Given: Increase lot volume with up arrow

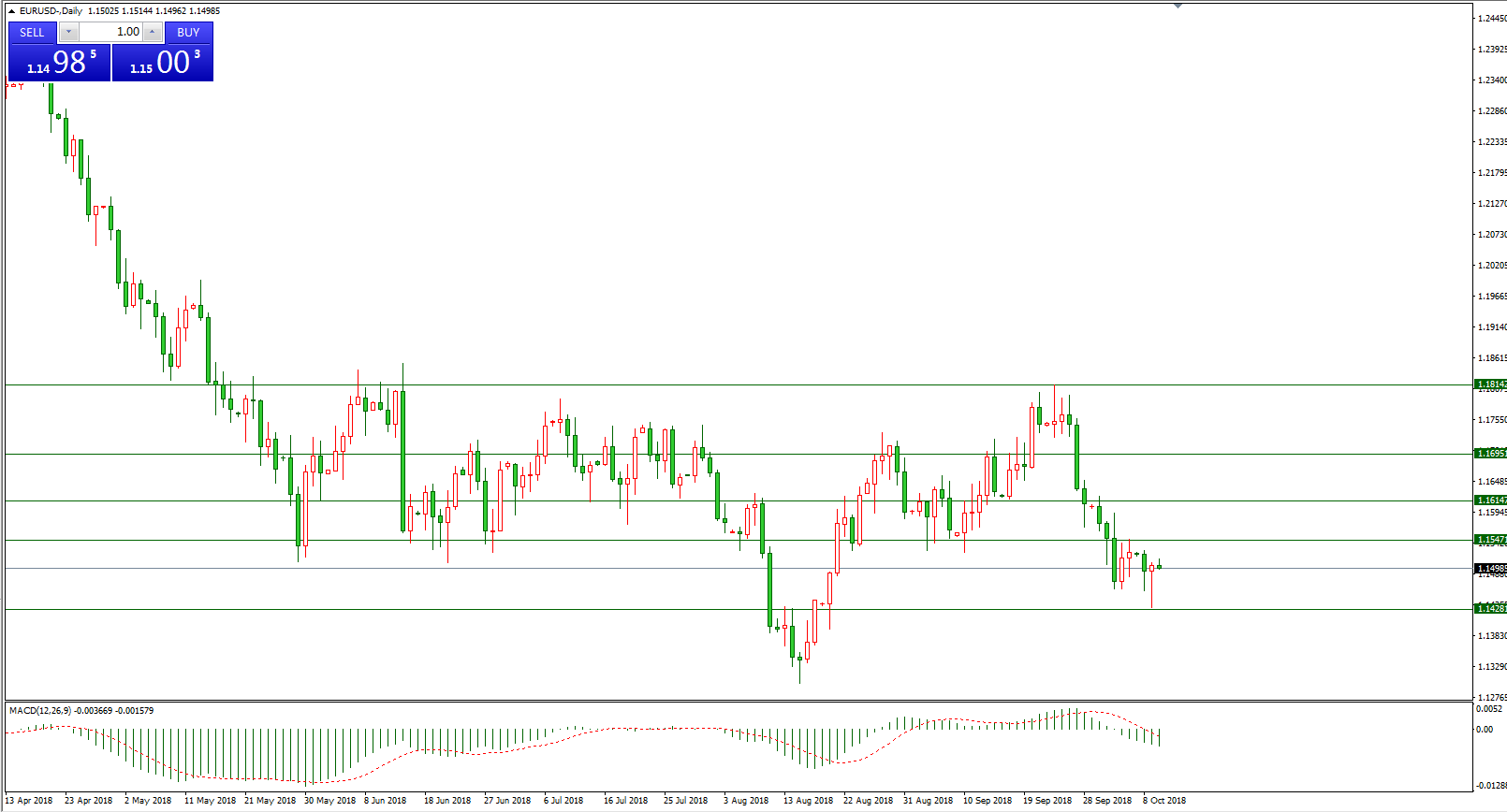Looking at the screenshot, I should (153, 32).
